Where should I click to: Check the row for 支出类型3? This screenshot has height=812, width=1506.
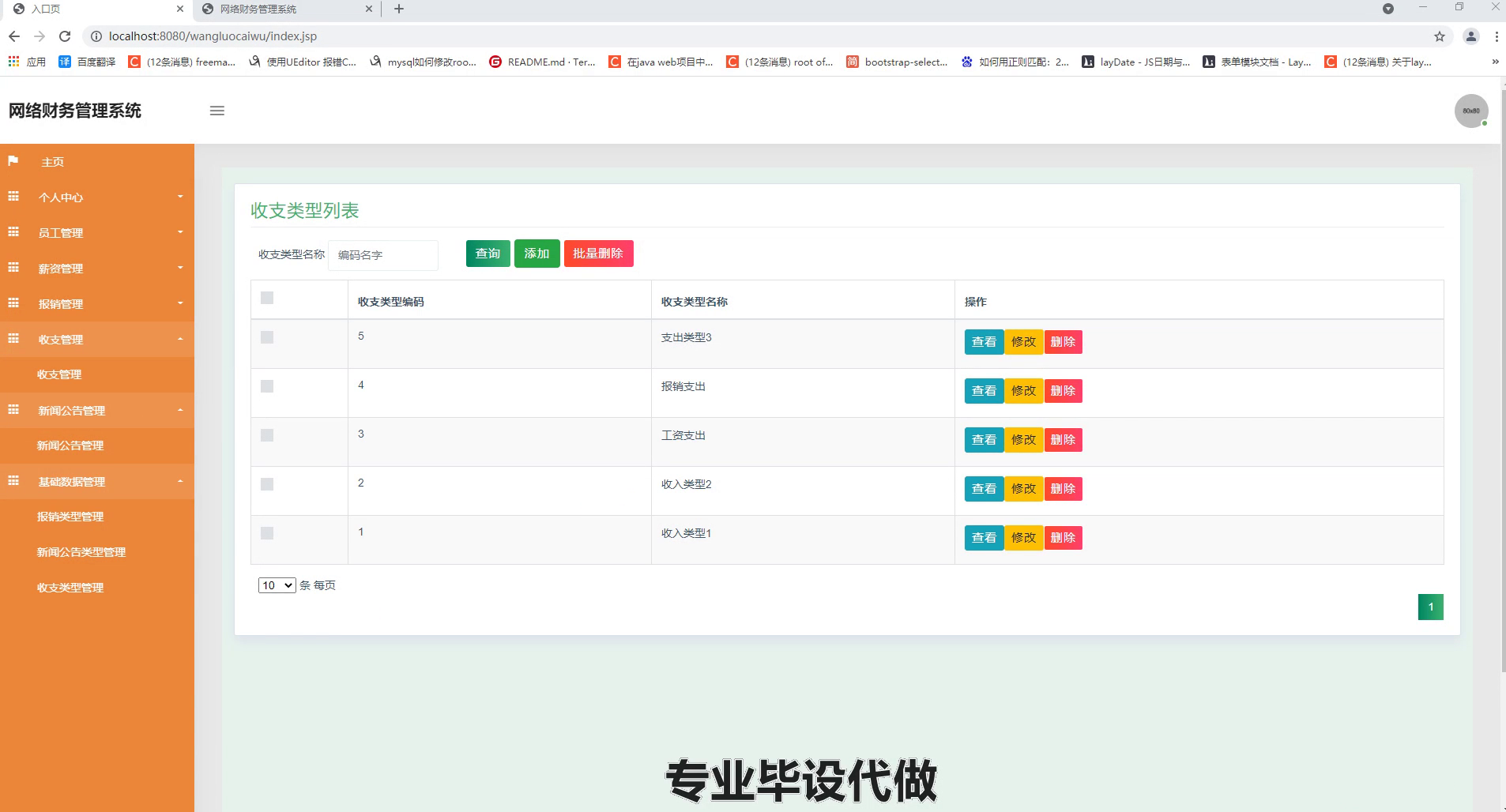point(267,337)
